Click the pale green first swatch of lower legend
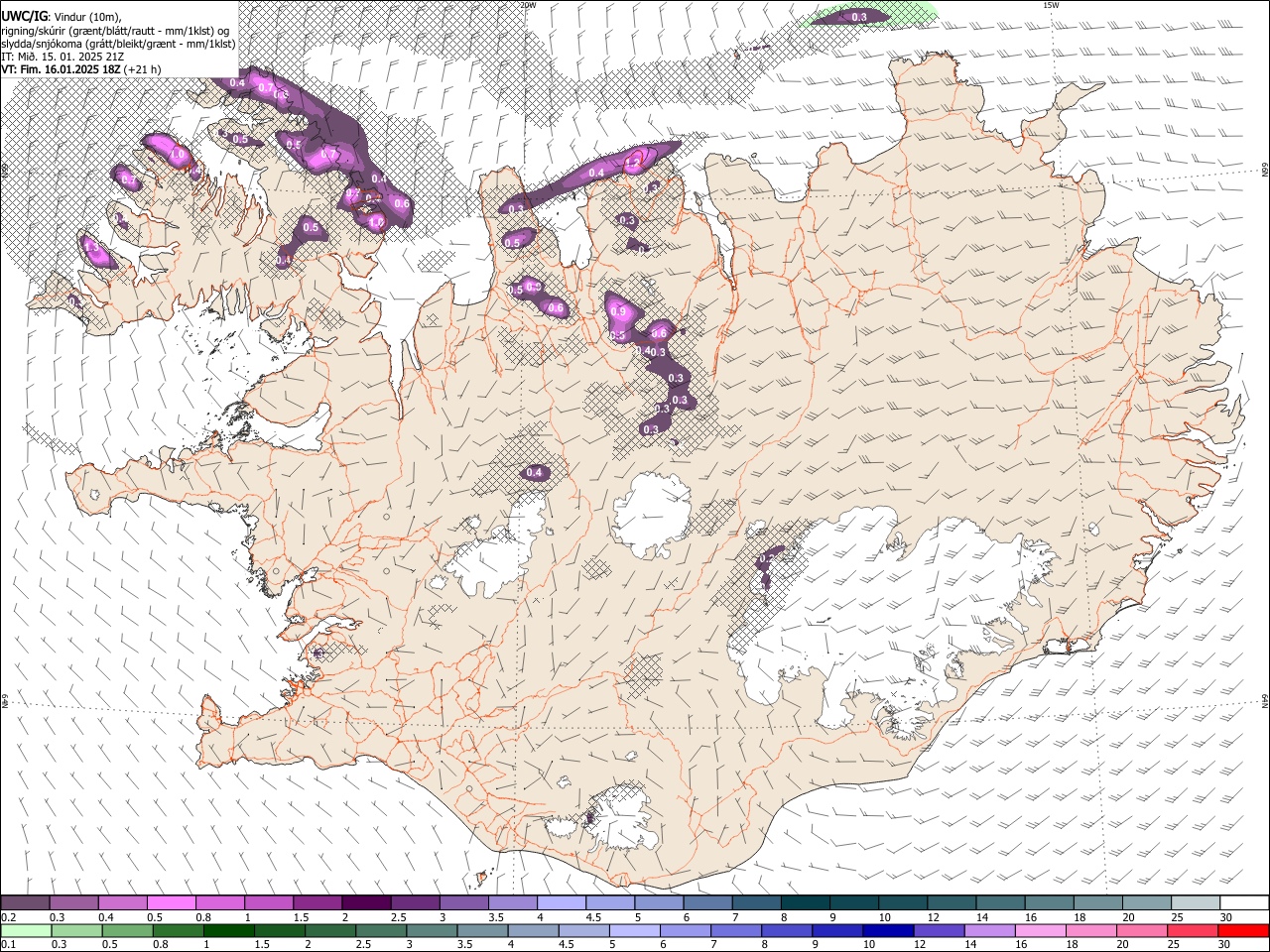 tap(25, 930)
